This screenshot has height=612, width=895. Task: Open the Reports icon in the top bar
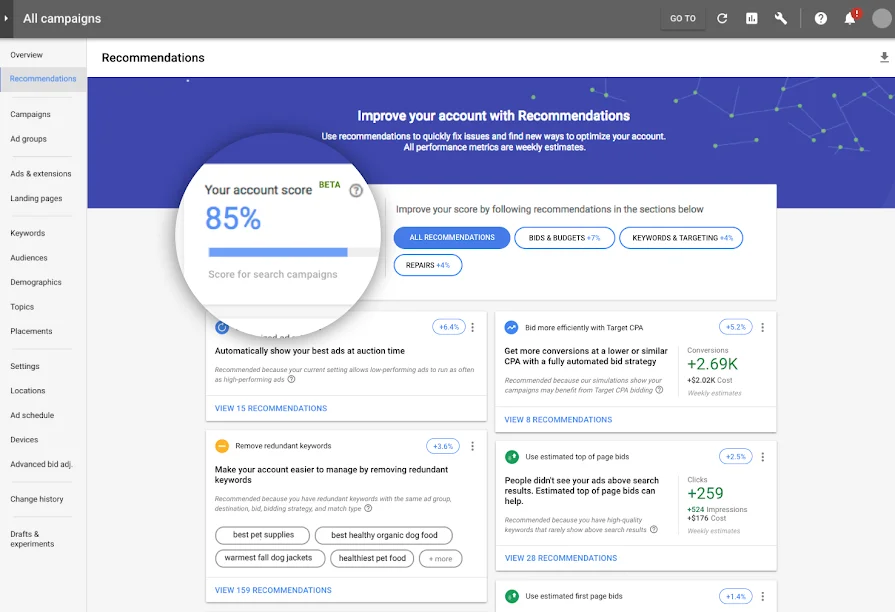point(753,18)
